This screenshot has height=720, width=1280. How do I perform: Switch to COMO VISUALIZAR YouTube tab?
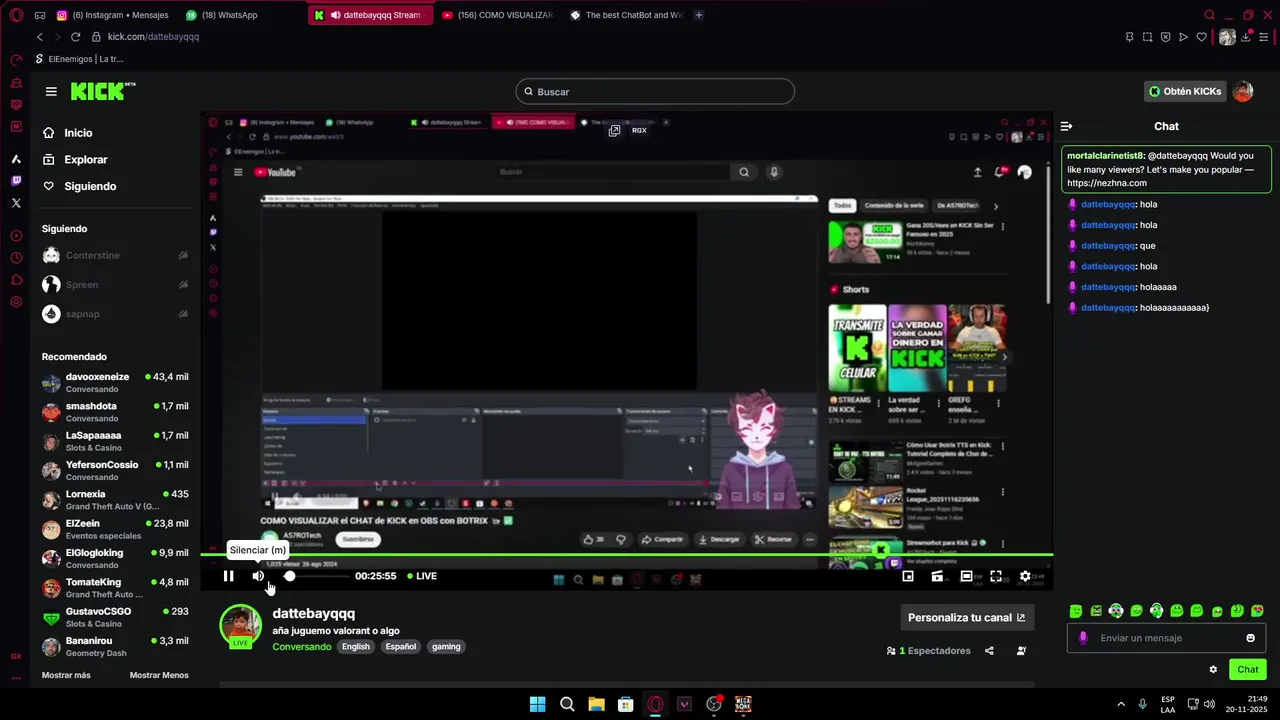point(497,15)
